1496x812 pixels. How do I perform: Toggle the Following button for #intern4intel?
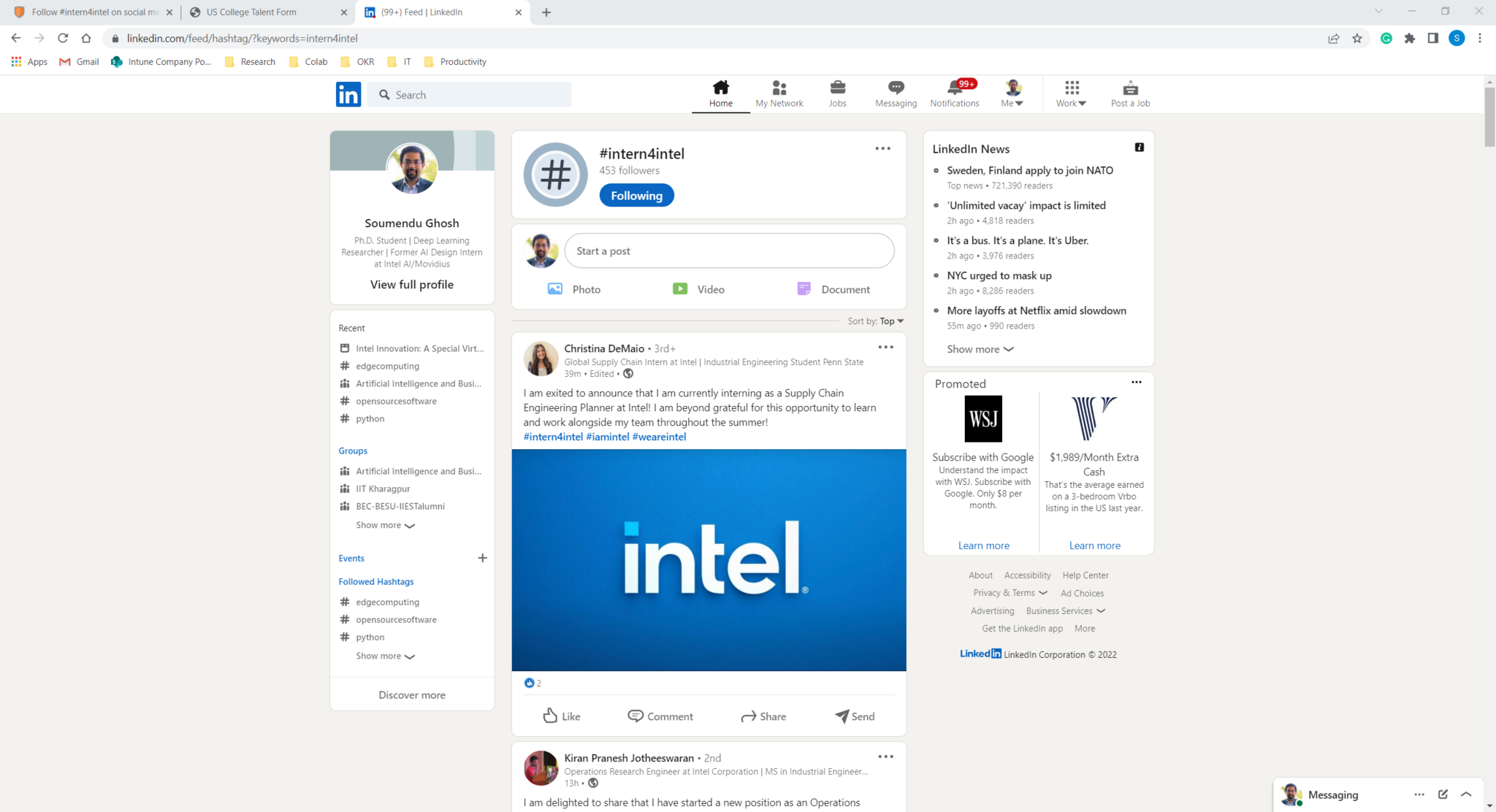point(636,196)
